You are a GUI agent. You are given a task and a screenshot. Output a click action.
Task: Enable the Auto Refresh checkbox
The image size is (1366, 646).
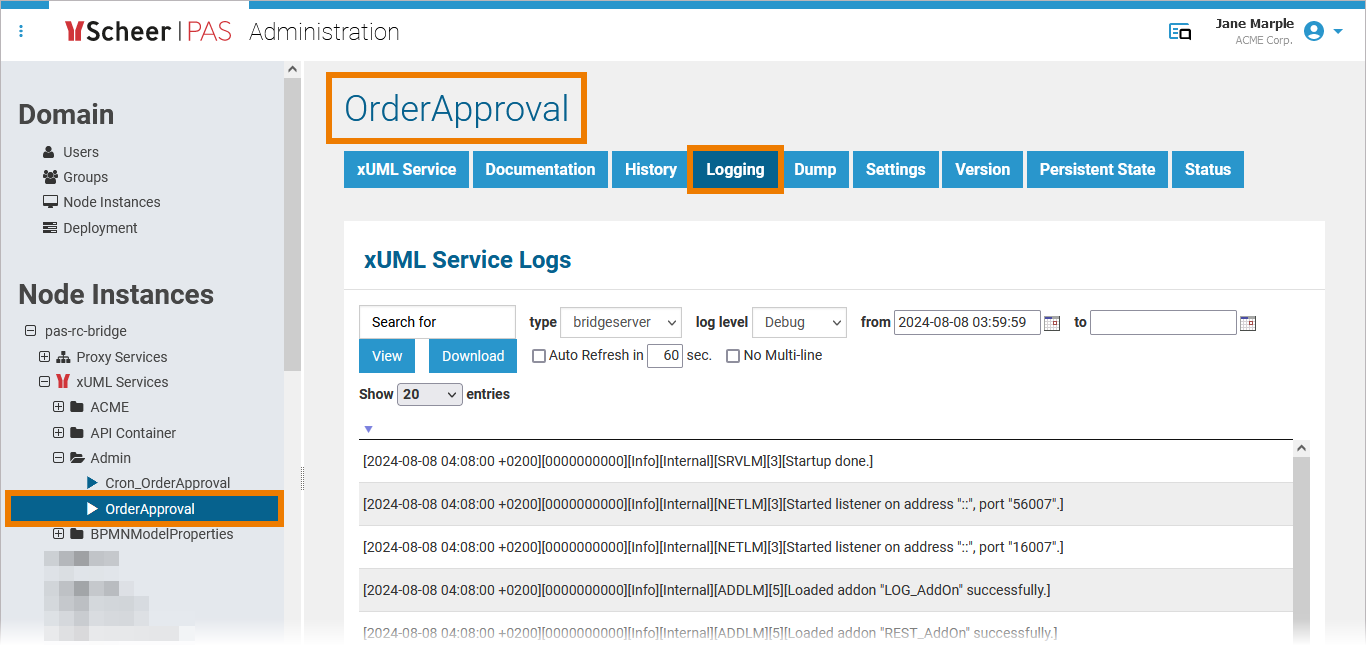539,356
